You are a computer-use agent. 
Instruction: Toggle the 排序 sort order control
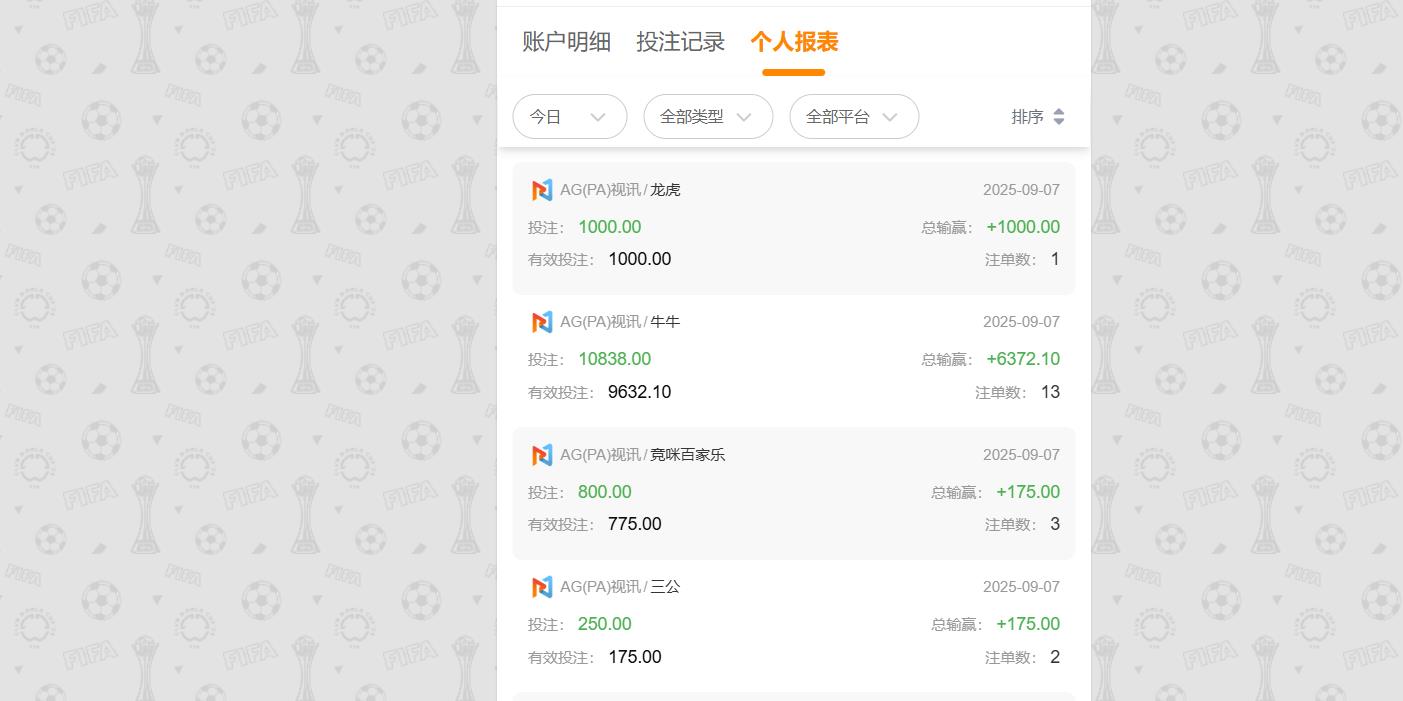coord(1038,116)
